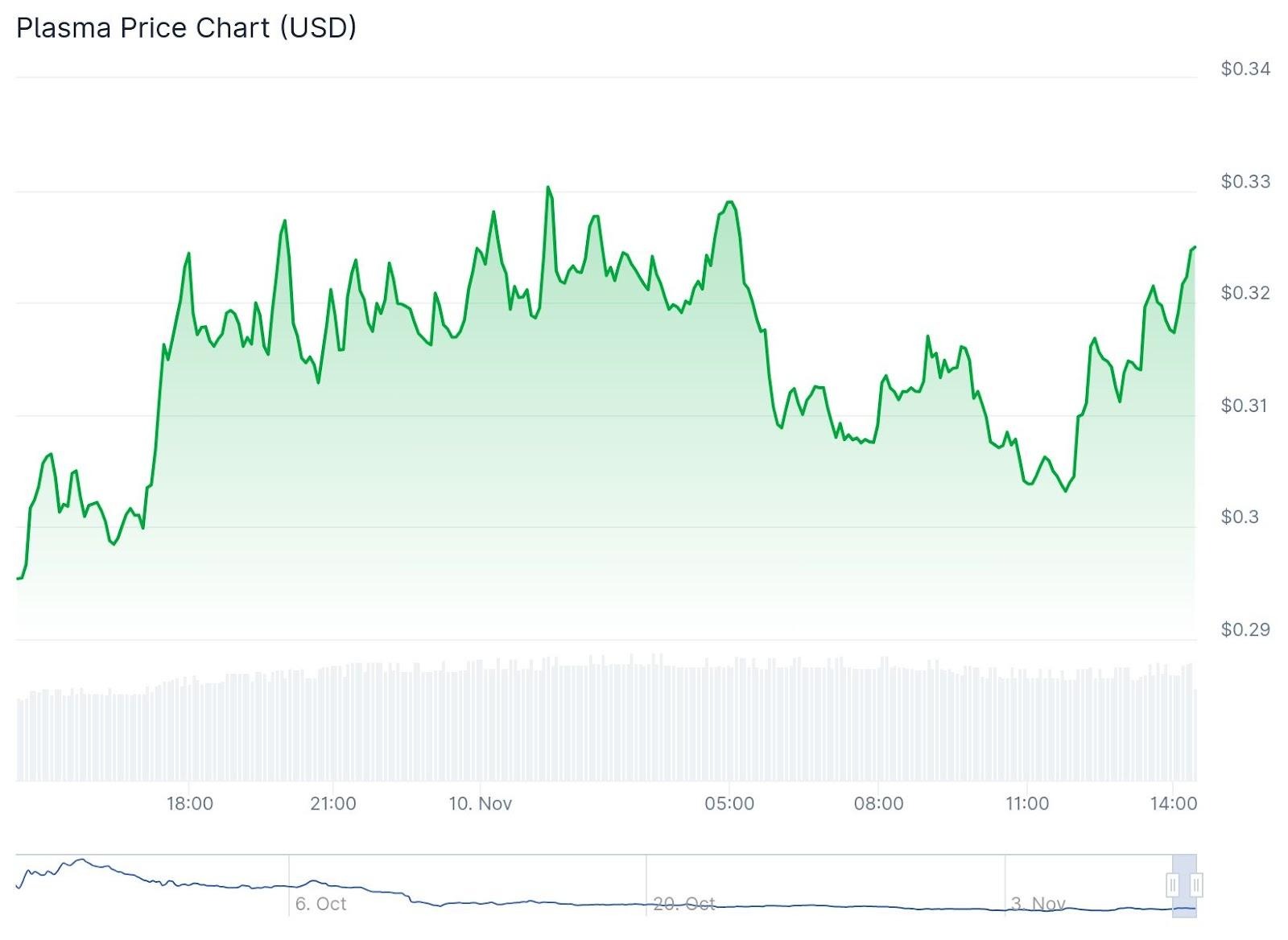The width and height of the screenshot is (1288, 940).
Task: Jump to 20. Oct in navigator
Action: (x=683, y=904)
